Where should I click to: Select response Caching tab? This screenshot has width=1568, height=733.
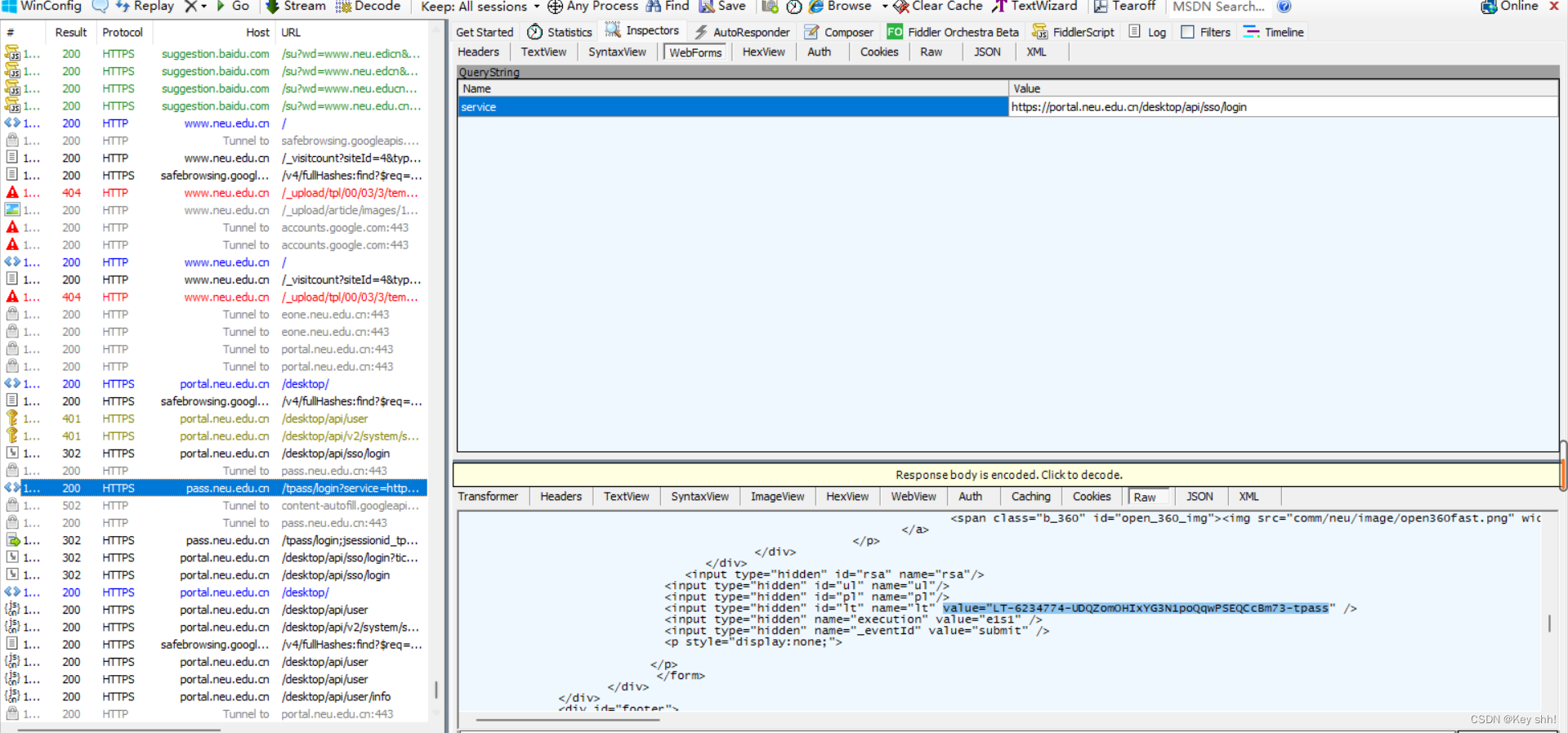pyautogui.click(x=1031, y=496)
